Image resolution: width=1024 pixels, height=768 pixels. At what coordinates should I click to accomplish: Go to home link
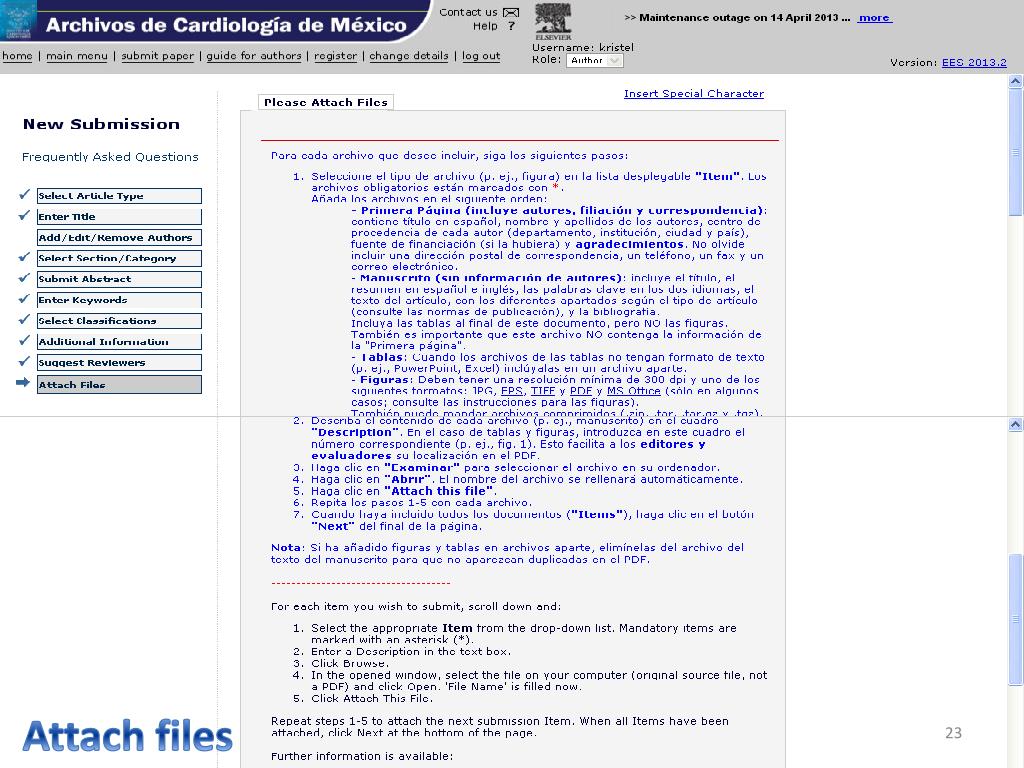pyautogui.click(x=17, y=56)
